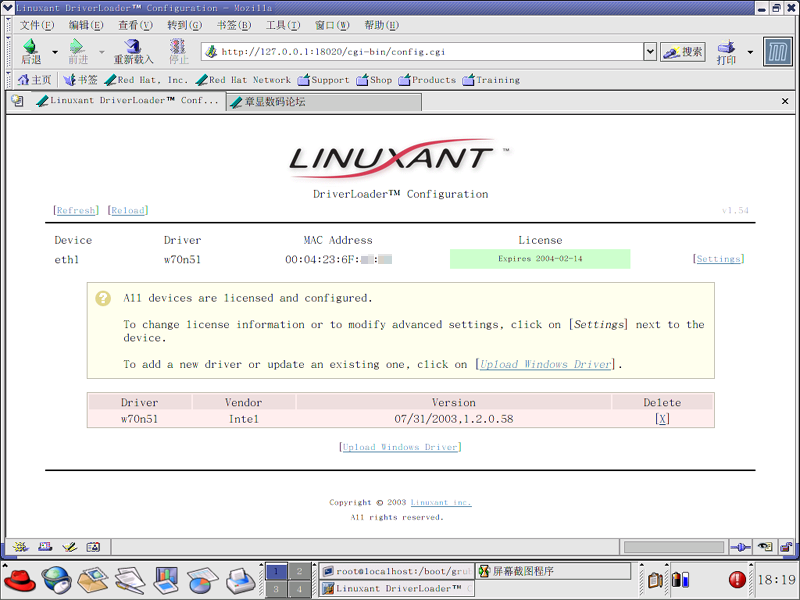Reload the page with 重新载入

click(133, 52)
